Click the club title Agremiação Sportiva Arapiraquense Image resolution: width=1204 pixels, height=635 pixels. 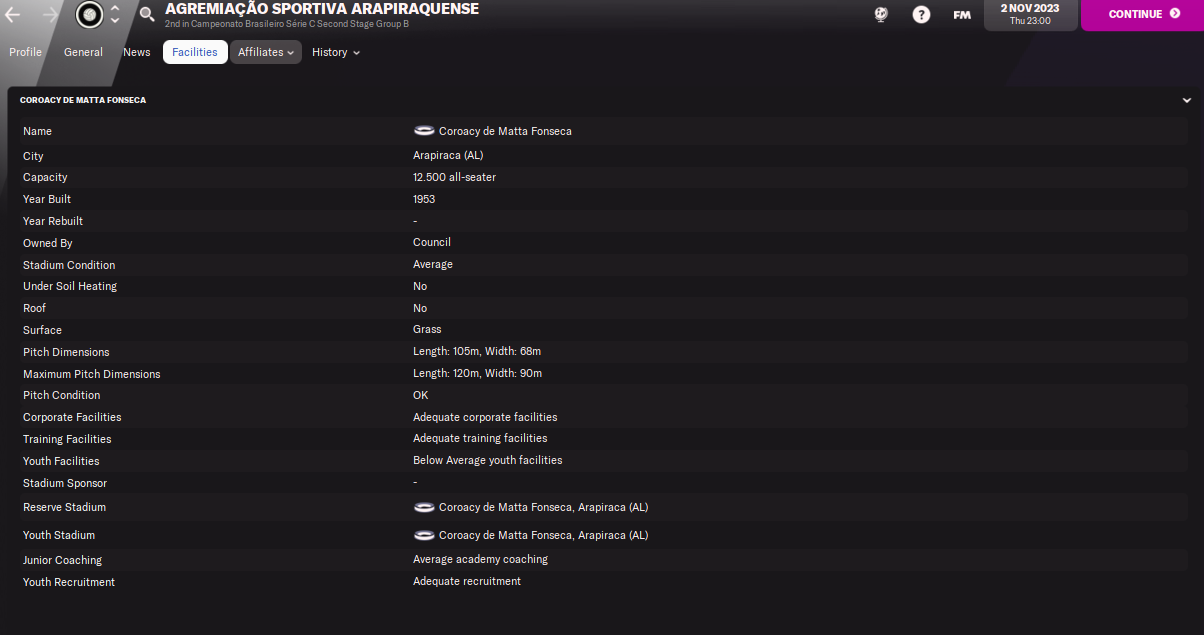pyautogui.click(x=322, y=9)
